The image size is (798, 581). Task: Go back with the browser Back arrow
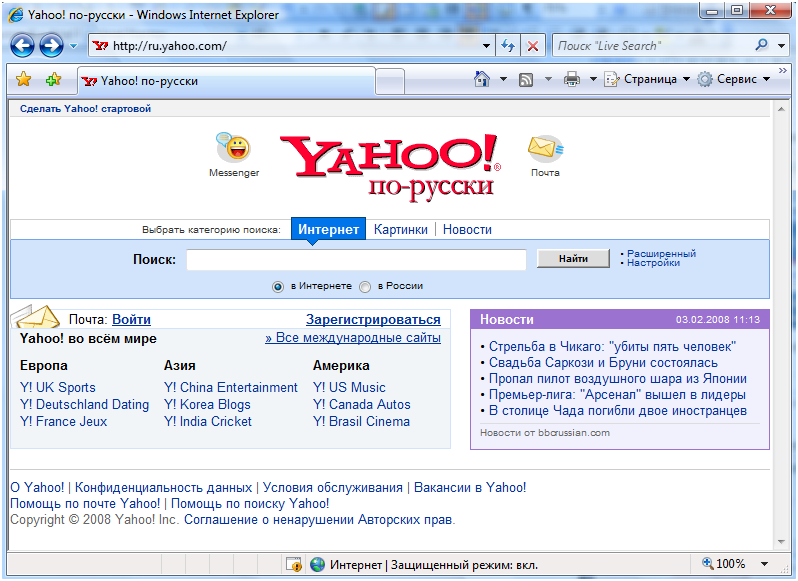coord(22,46)
